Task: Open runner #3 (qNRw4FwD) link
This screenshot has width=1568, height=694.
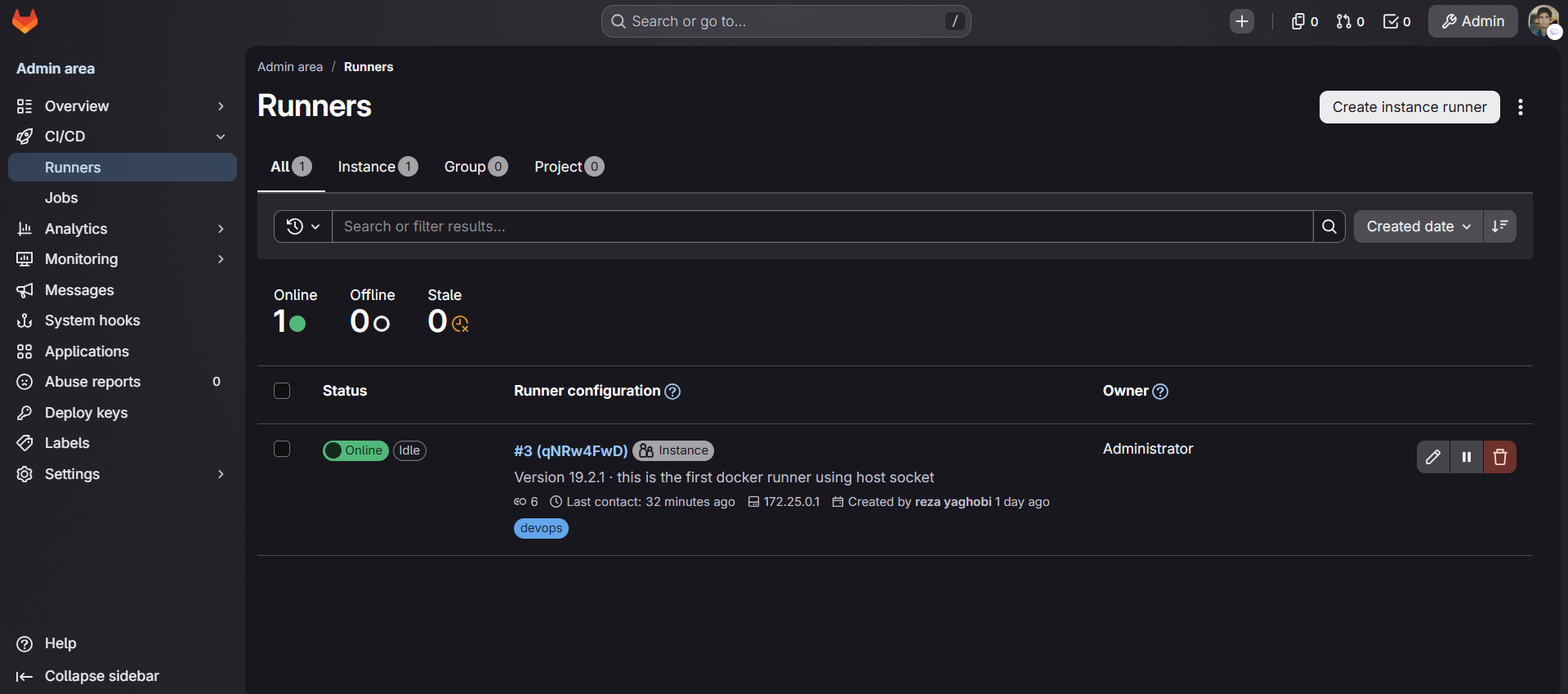Action: (x=570, y=450)
